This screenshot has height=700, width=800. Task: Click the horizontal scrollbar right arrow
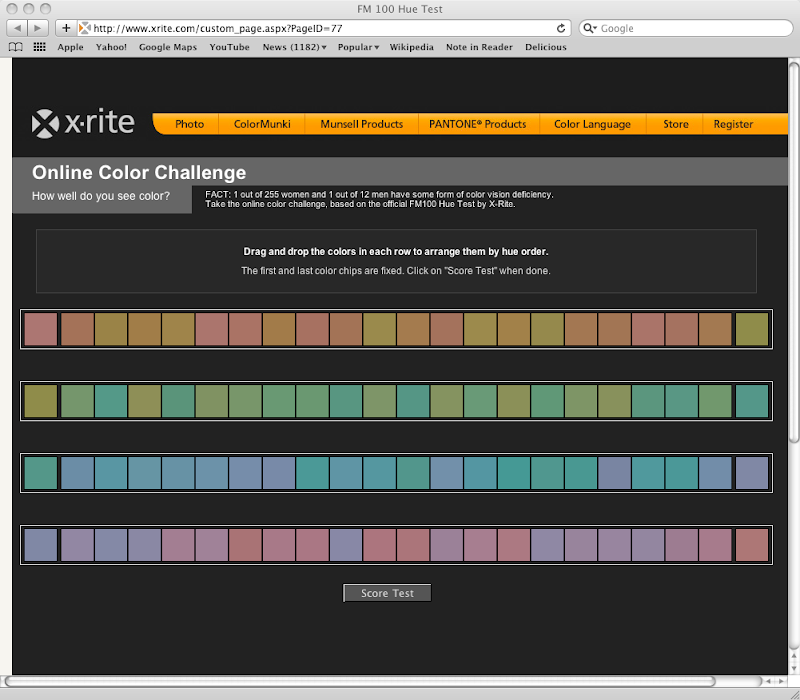point(781,681)
